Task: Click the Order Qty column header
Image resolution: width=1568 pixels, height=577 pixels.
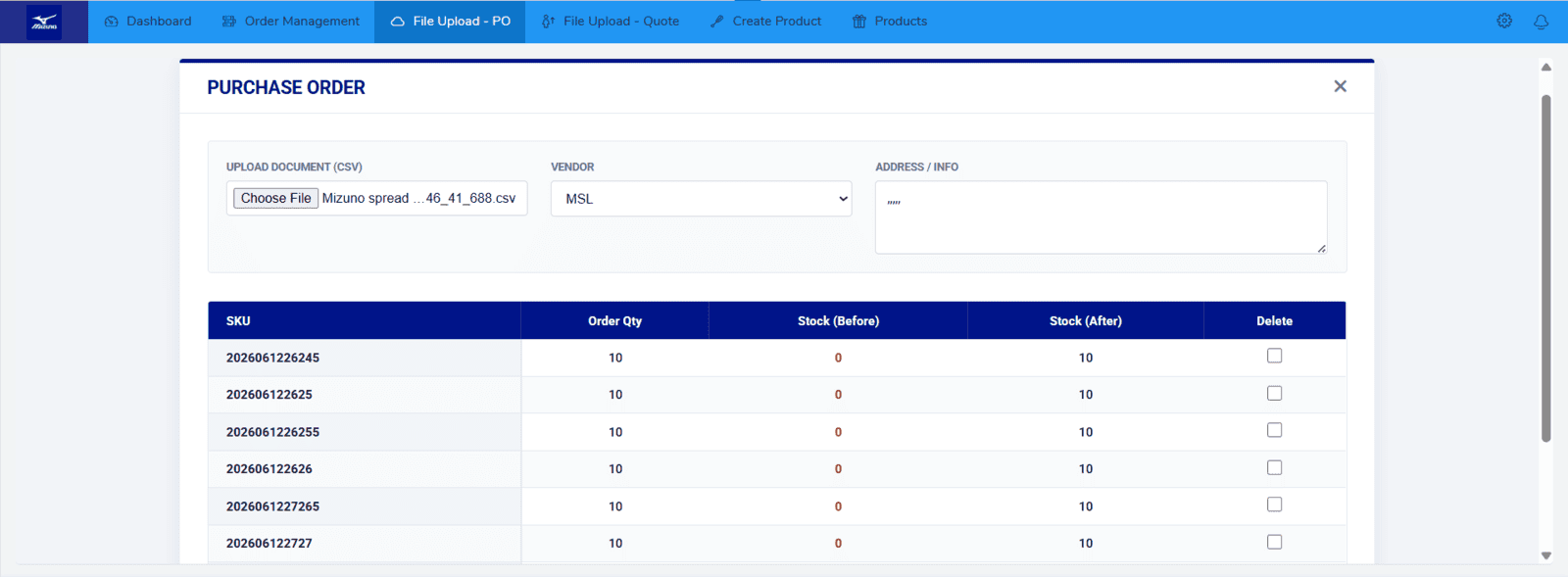Action: pos(614,321)
